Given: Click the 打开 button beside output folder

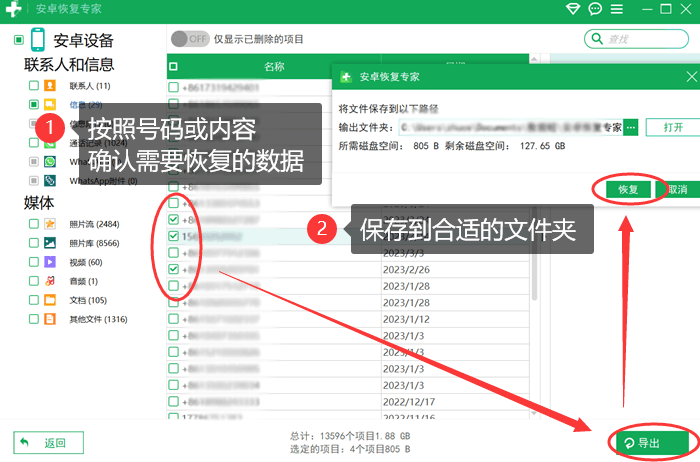Looking at the screenshot, I should (x=673, y=128).
